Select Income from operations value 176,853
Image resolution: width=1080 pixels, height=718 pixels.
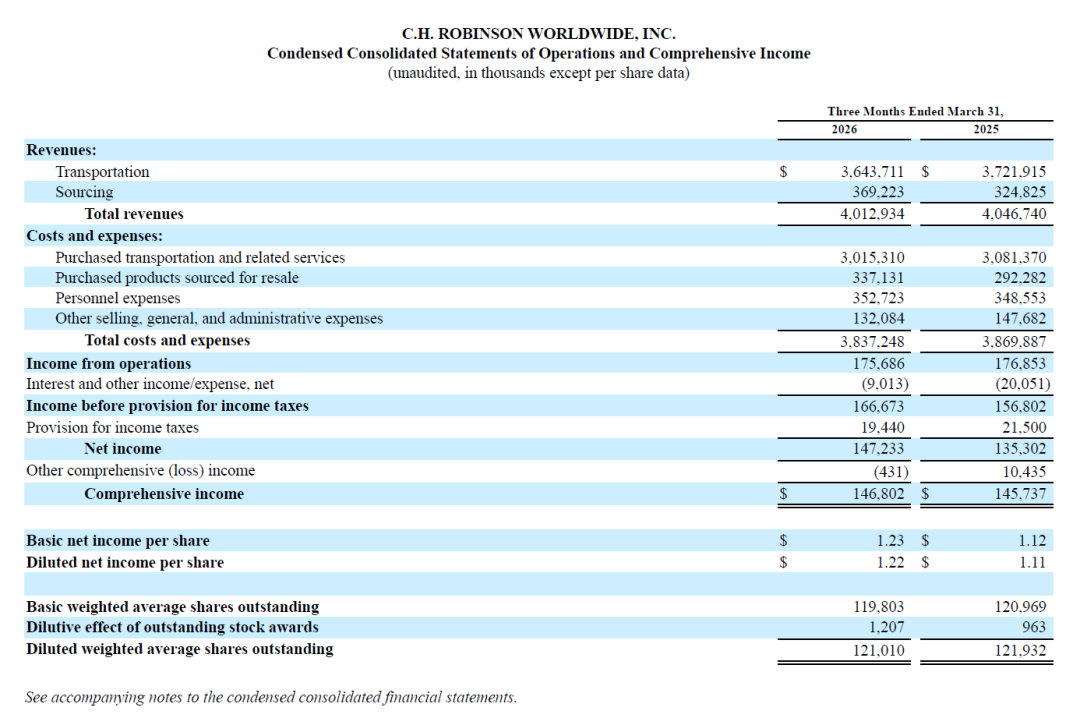click(1020, 363)
